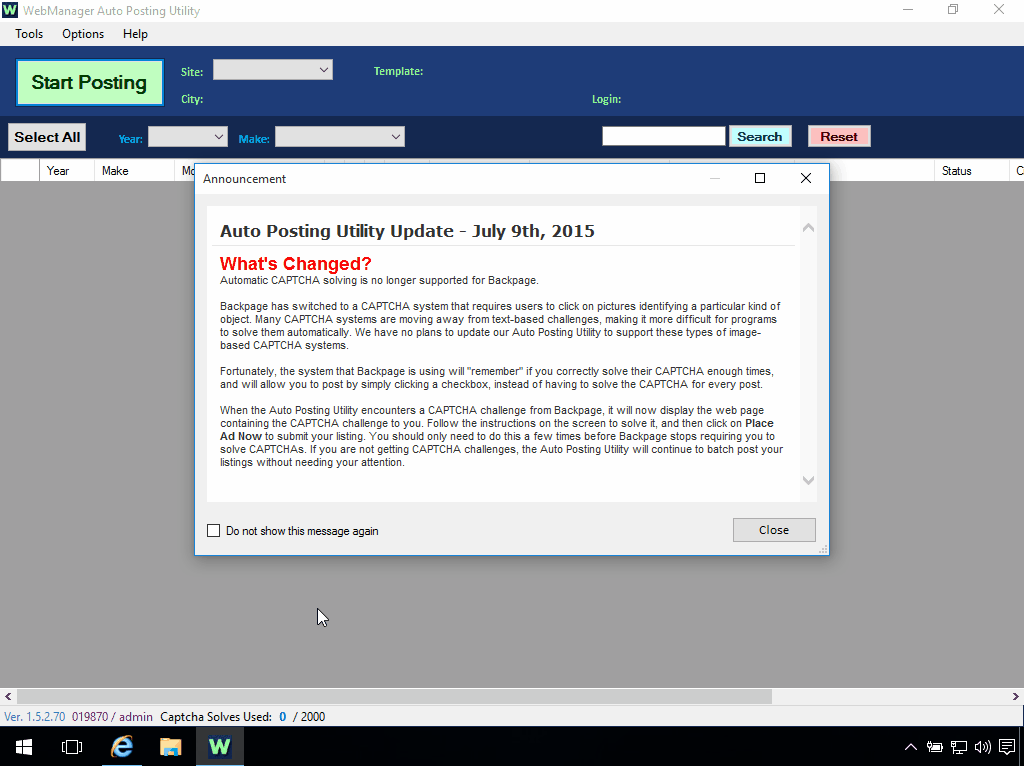The image size is (1024, 766).
Task: Launch Internet Explorer from the taskbar
Action: click(122, 746)
